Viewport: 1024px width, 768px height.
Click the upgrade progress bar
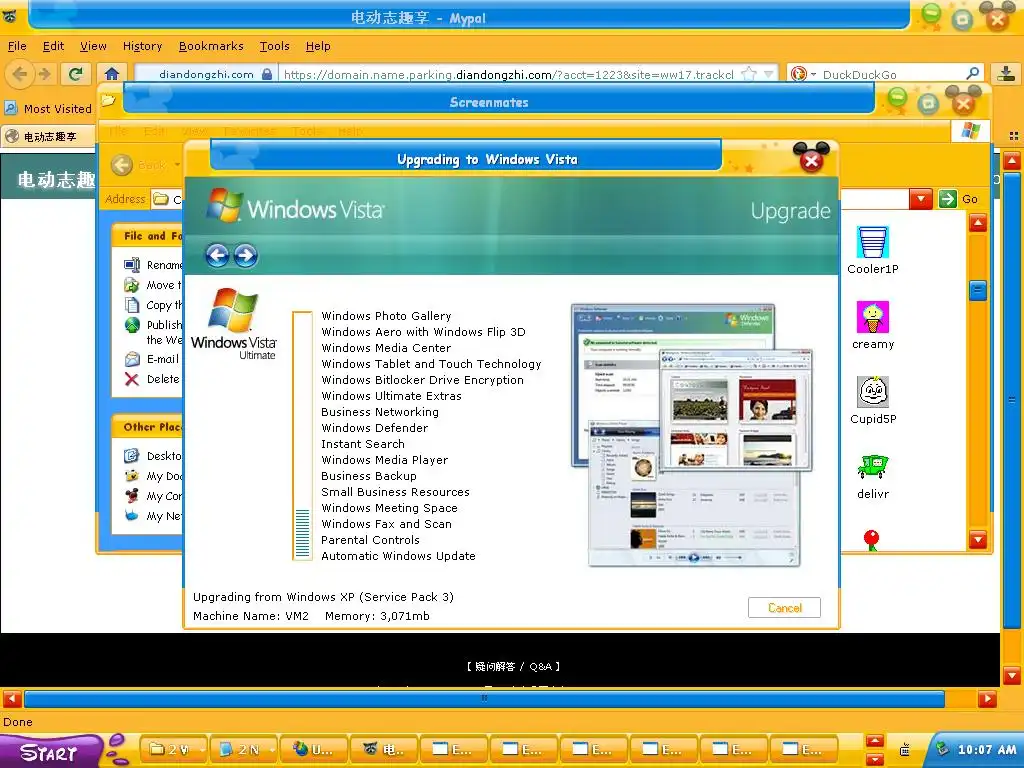(x=302, y=436)
